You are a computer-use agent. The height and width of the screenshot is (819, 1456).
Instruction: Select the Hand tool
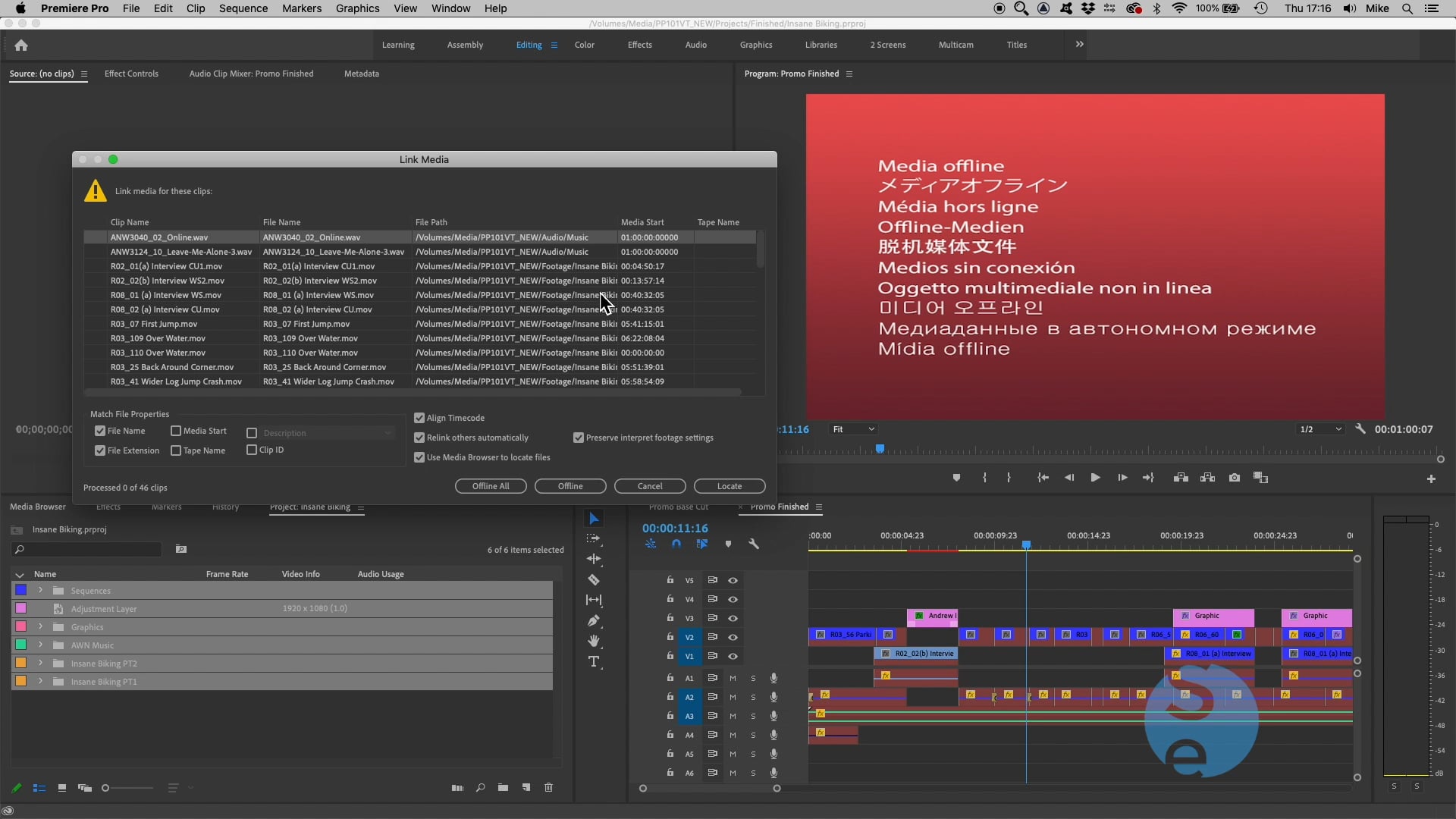coord(594,641)
